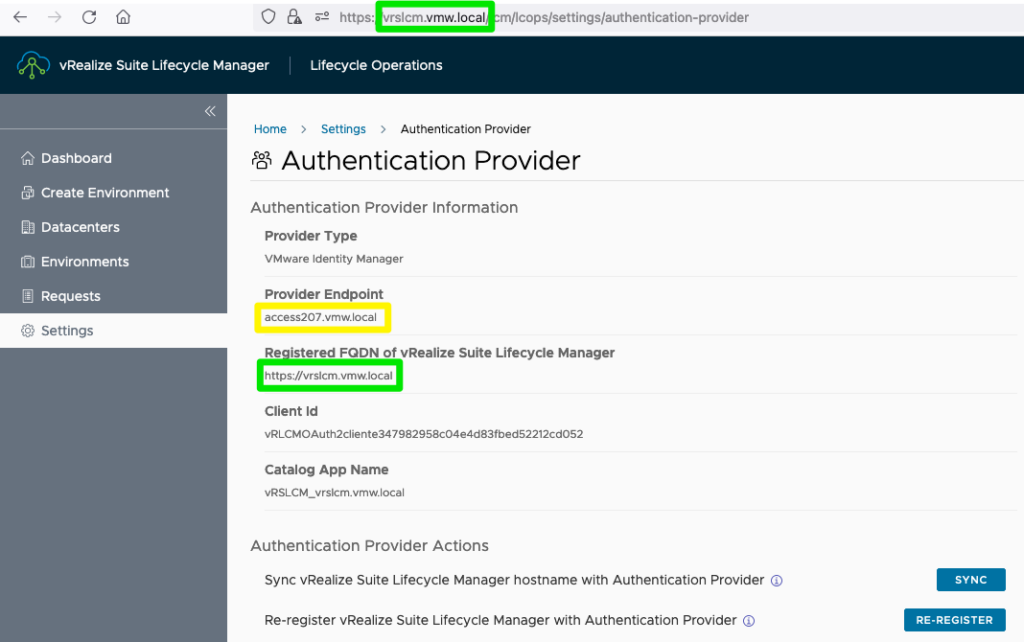Click the browser address bar URL
1024x642 pixels.
(x=543, y=18)
